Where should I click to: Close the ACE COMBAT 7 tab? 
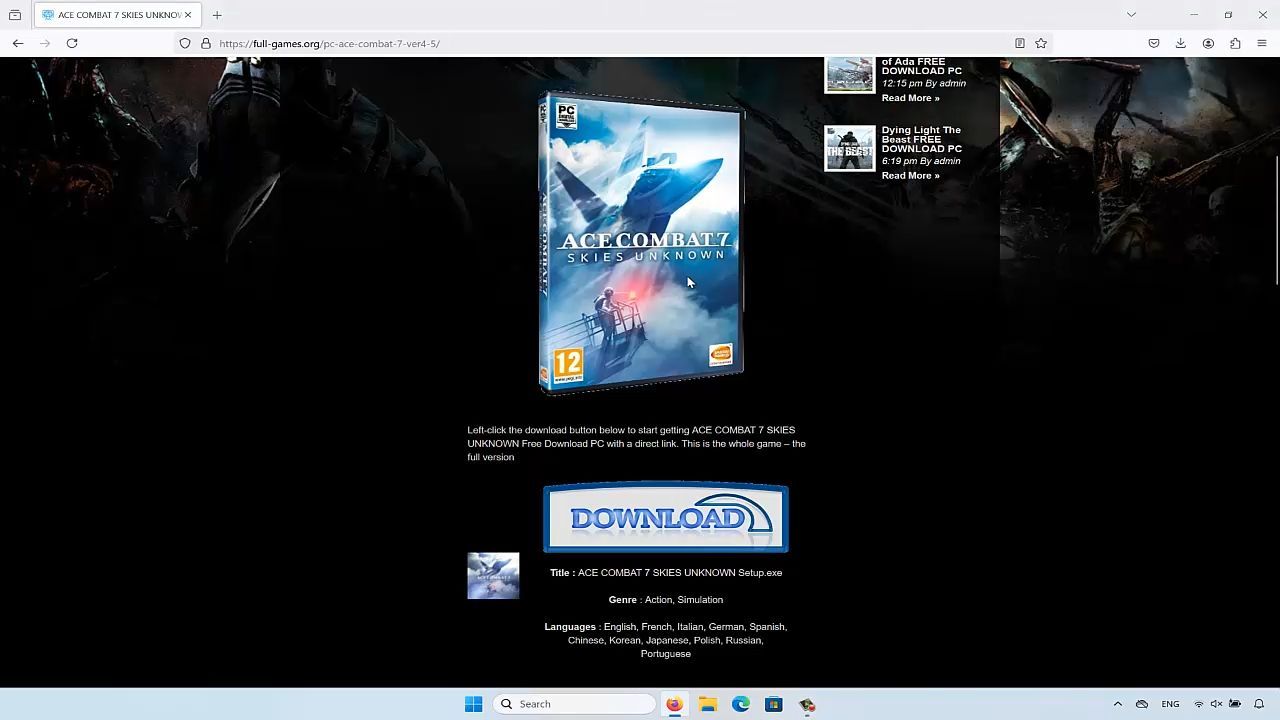(187, 15)
